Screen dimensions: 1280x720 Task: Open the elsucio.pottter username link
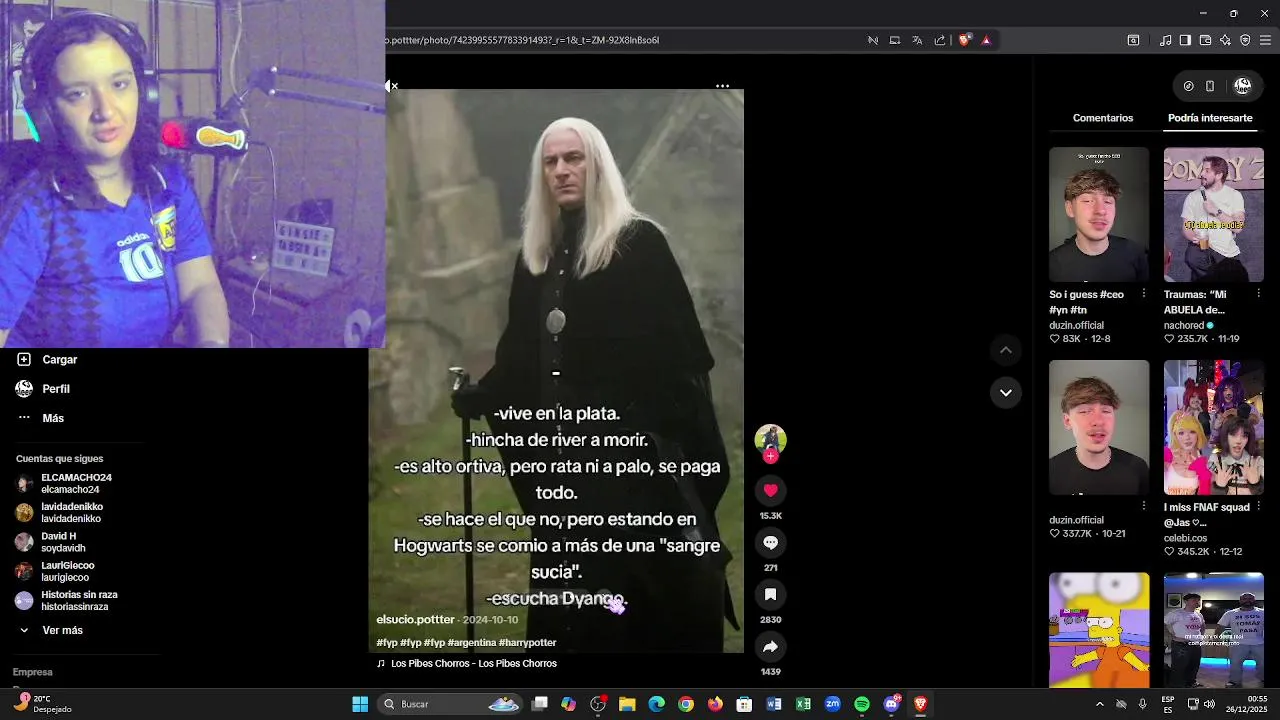[x=415, y=619]
